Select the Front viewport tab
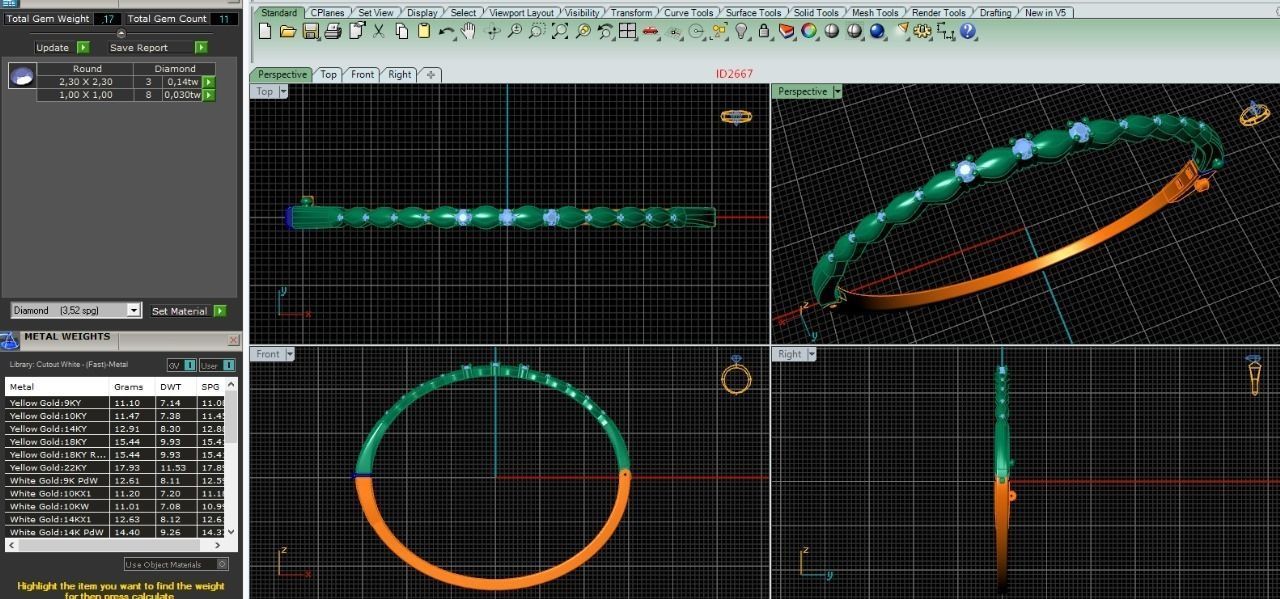This screenshot has height=599, width=1280. coord(363,75)
